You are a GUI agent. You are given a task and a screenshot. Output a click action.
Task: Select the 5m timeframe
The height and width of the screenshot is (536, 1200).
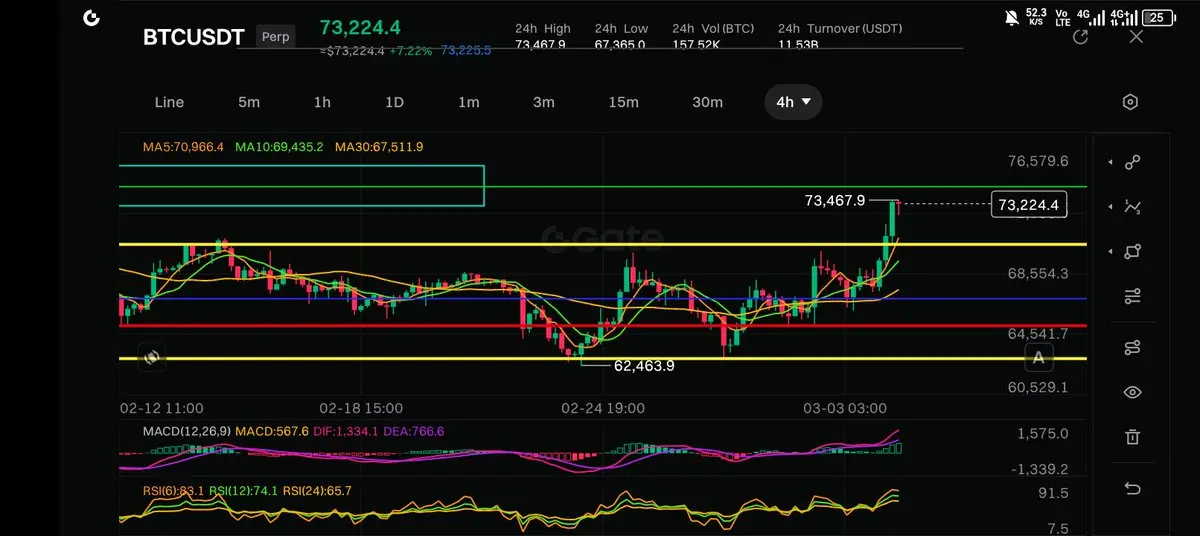[249, 102]
